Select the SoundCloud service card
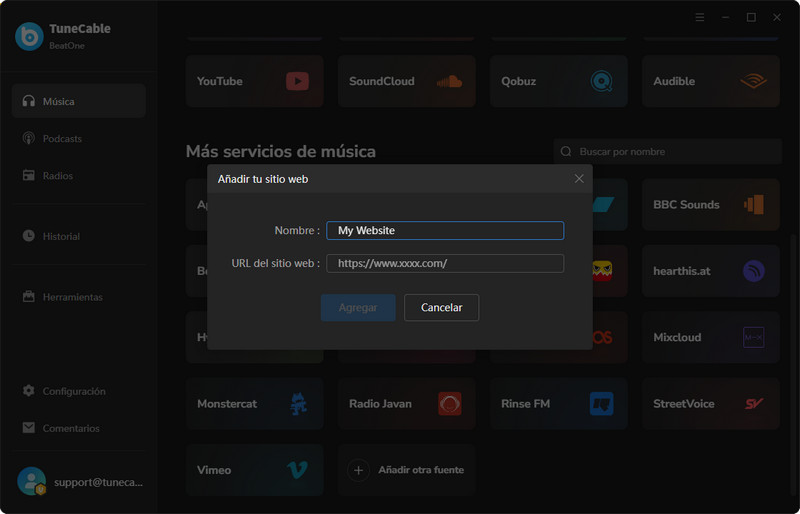Viewport: 800px width, 514px height. point(407,81)
